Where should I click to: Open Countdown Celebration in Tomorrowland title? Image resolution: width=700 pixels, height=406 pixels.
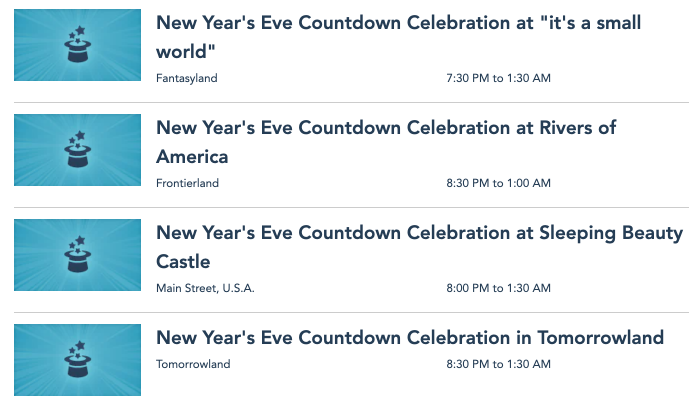[410, 337]
